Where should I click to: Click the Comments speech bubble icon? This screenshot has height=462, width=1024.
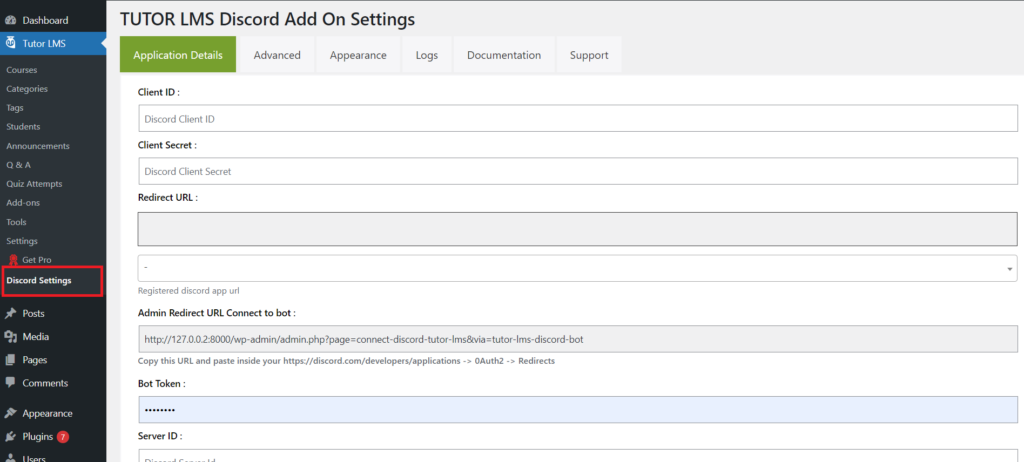click(x=10, y=382)
